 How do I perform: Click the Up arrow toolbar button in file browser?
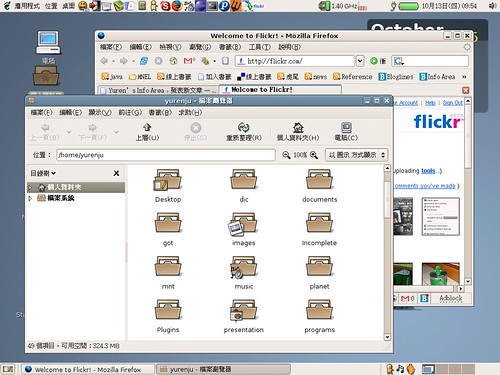coord(147,132)
